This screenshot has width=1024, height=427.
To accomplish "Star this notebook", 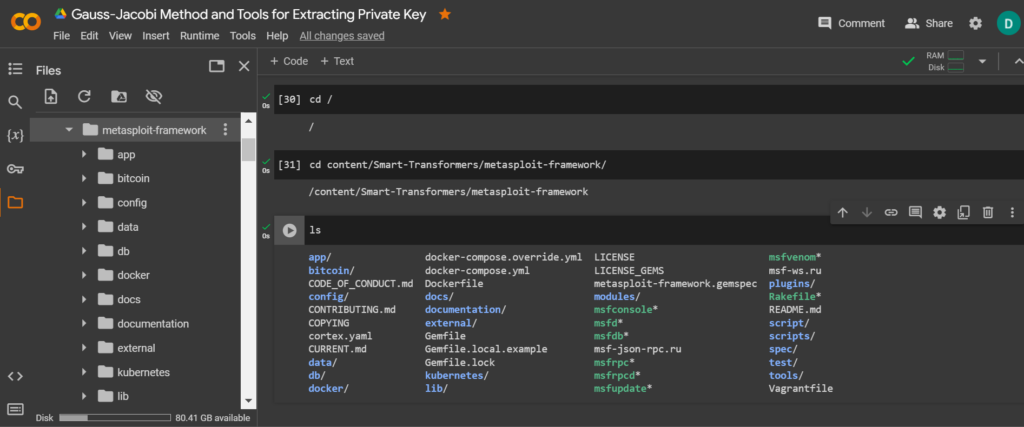I will (x=445, y=14).
